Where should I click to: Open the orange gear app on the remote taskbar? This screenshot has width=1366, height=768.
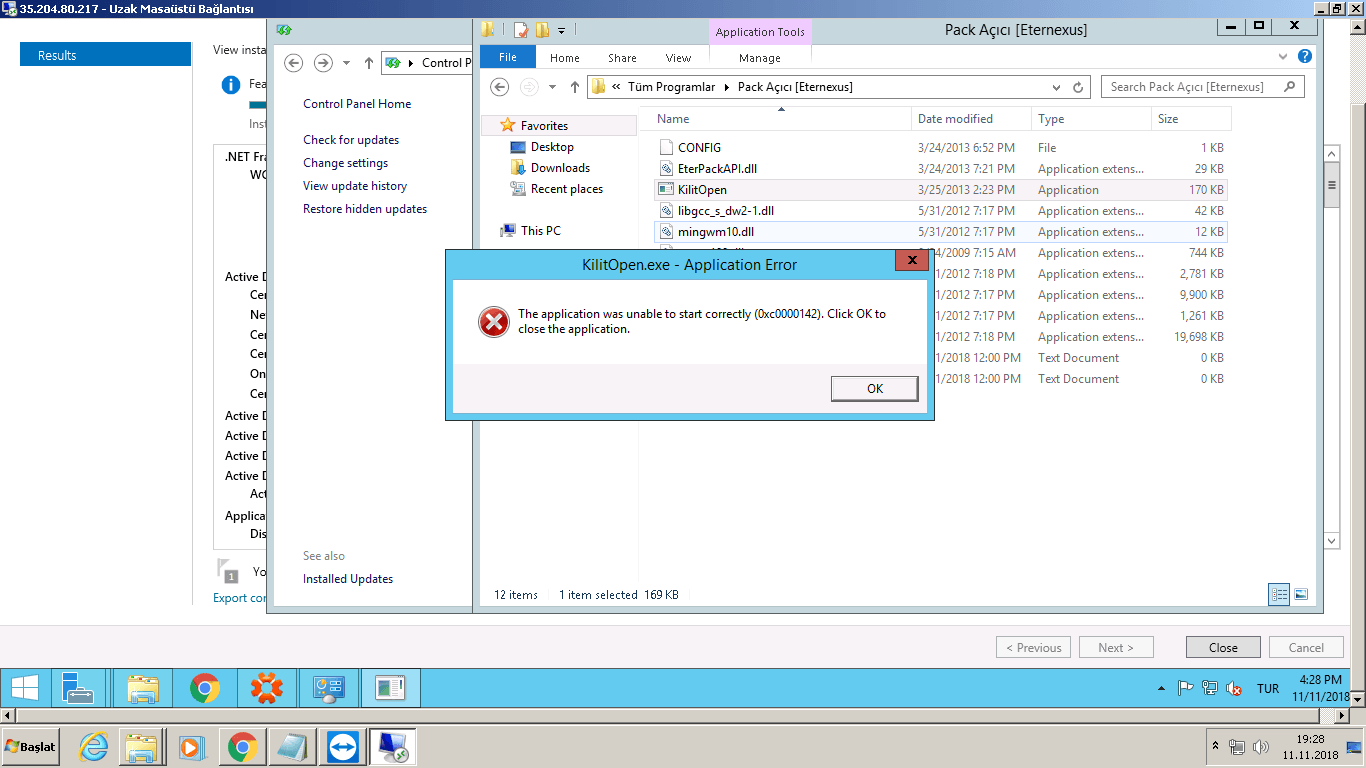coord(267,688)
